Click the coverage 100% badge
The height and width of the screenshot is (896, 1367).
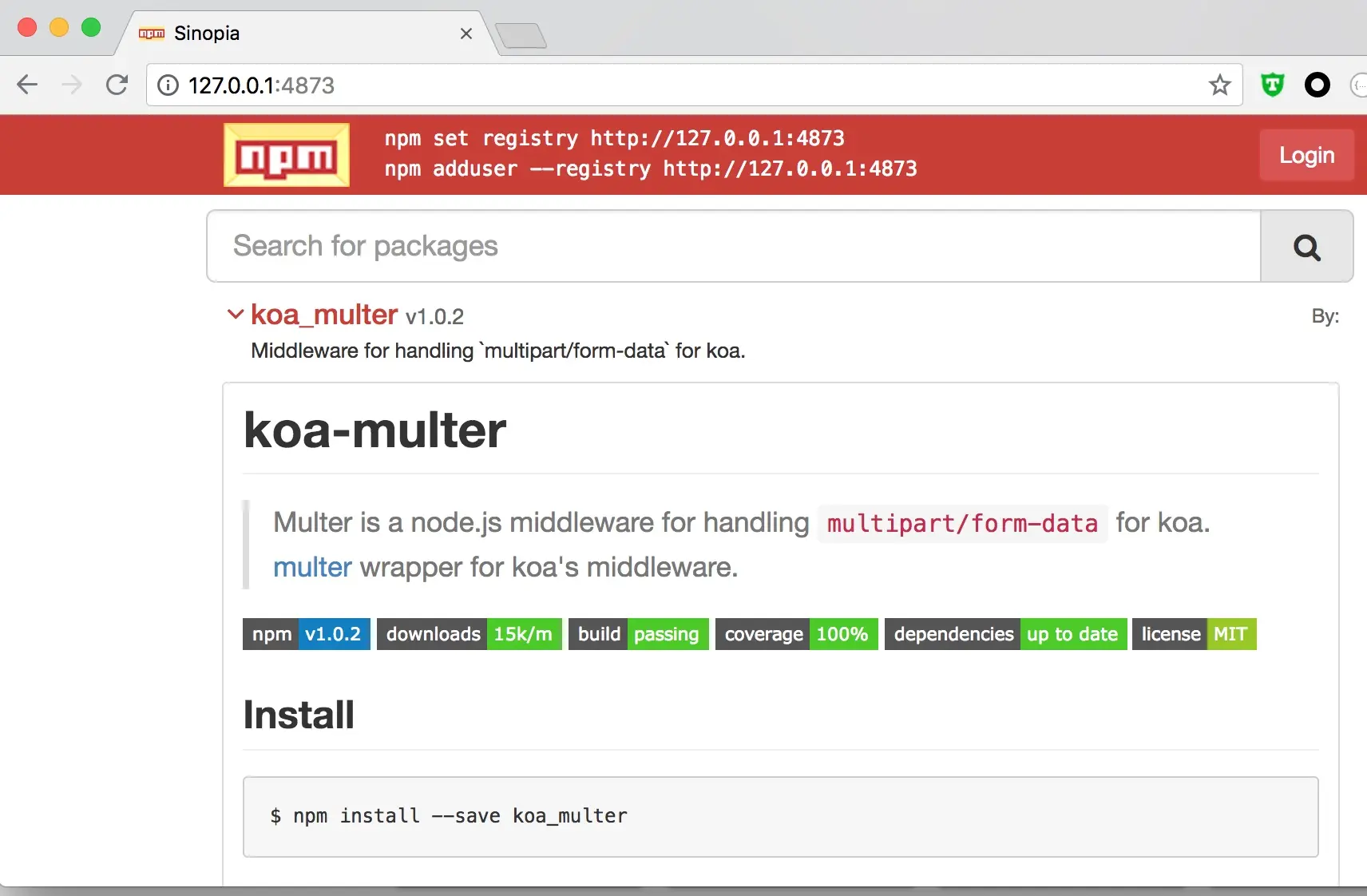(797, 634)
